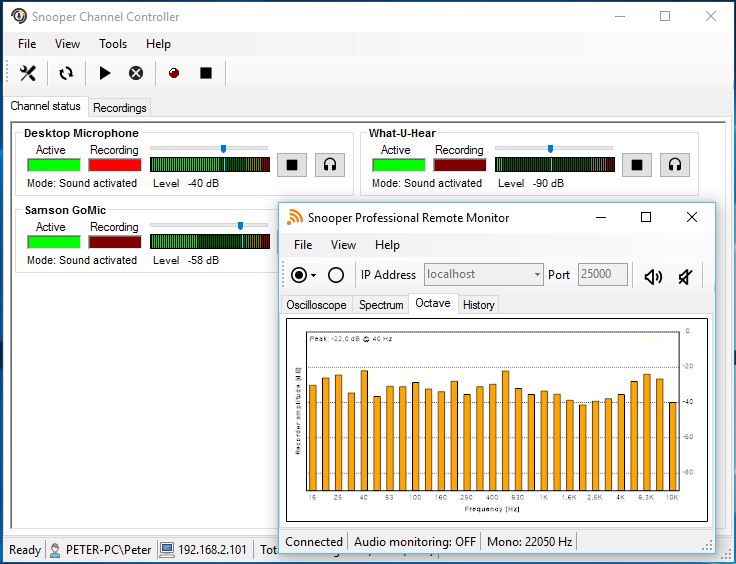Click 'PETER-PC\Peter' in the status bar
Image resolution: width=736 pixels, height=564 pixels.
[108, 549]
